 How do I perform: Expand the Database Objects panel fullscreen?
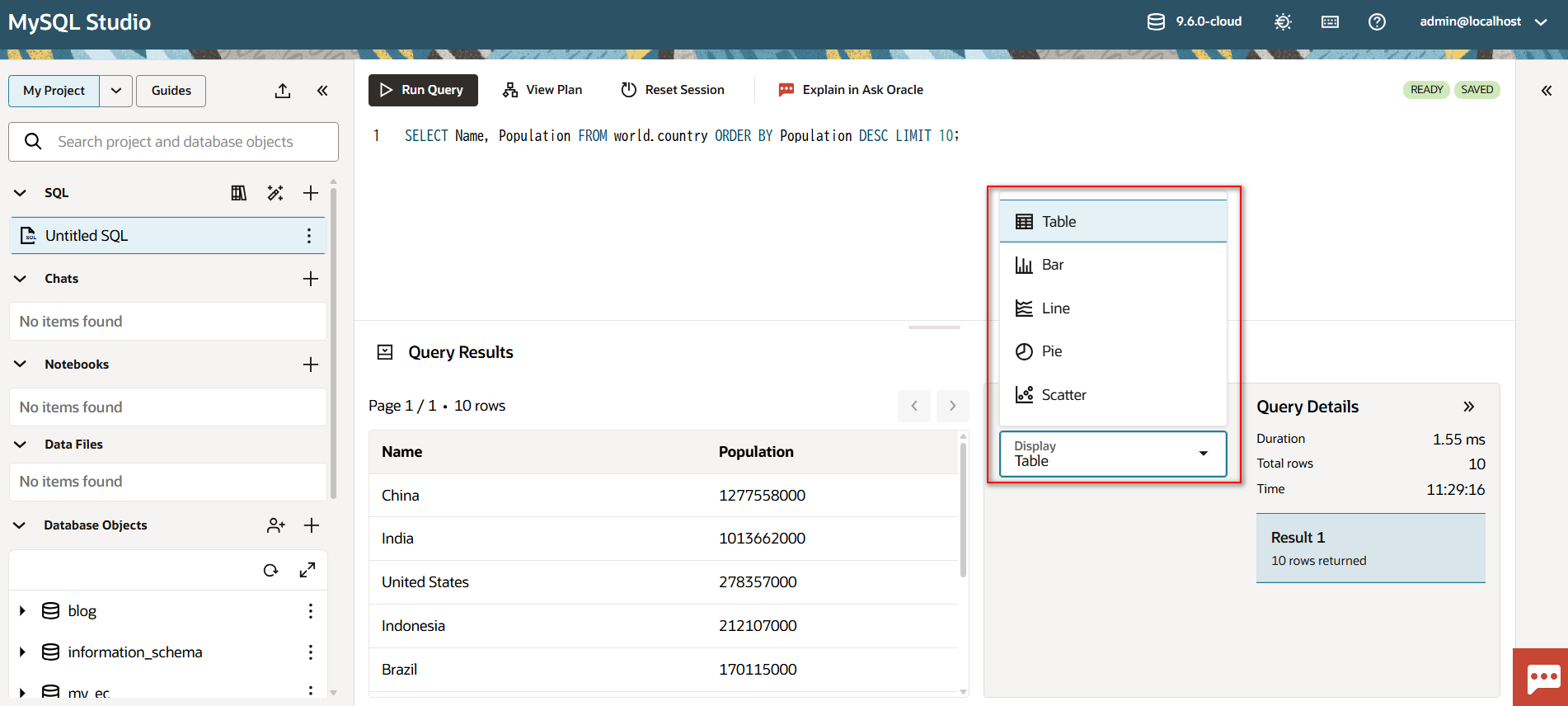[307, 570]
